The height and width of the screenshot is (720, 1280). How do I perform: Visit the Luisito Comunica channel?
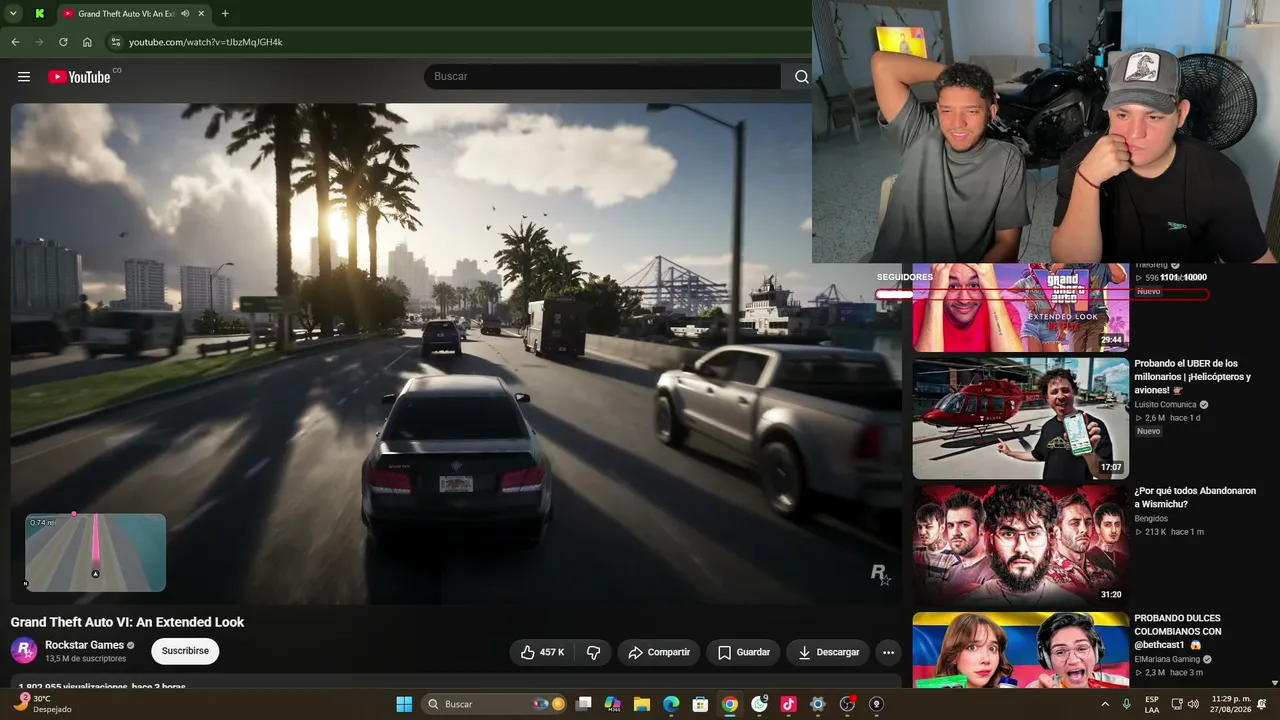(1165, 405)
